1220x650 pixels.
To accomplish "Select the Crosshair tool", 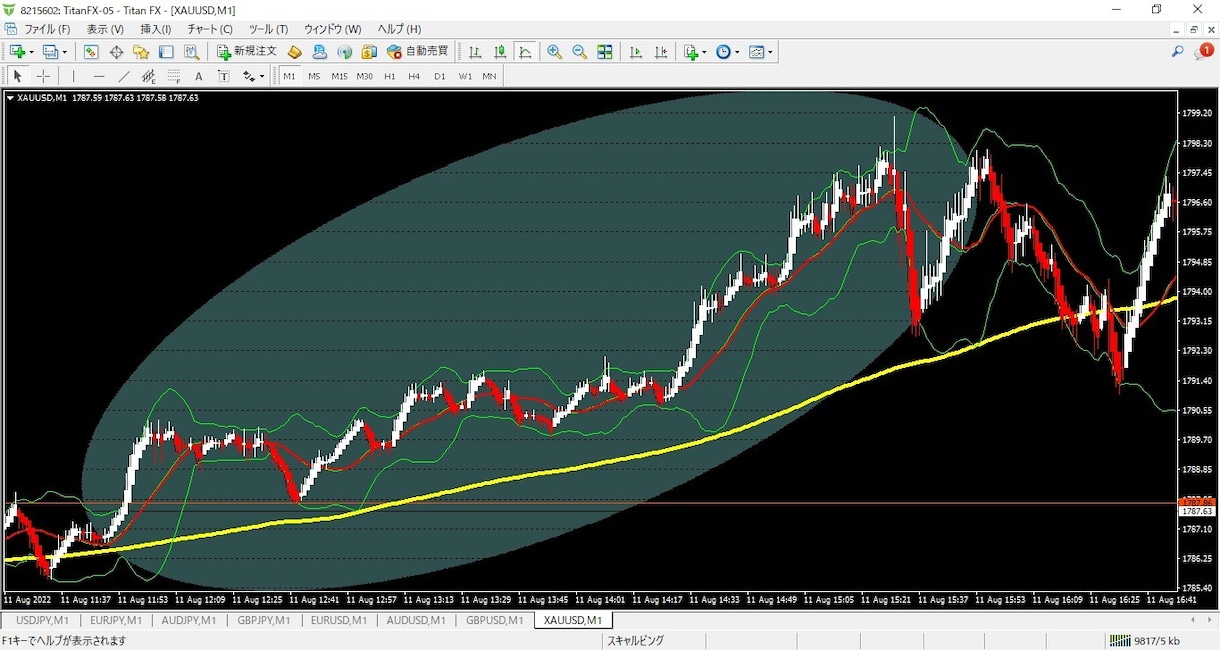I will 43,76.
